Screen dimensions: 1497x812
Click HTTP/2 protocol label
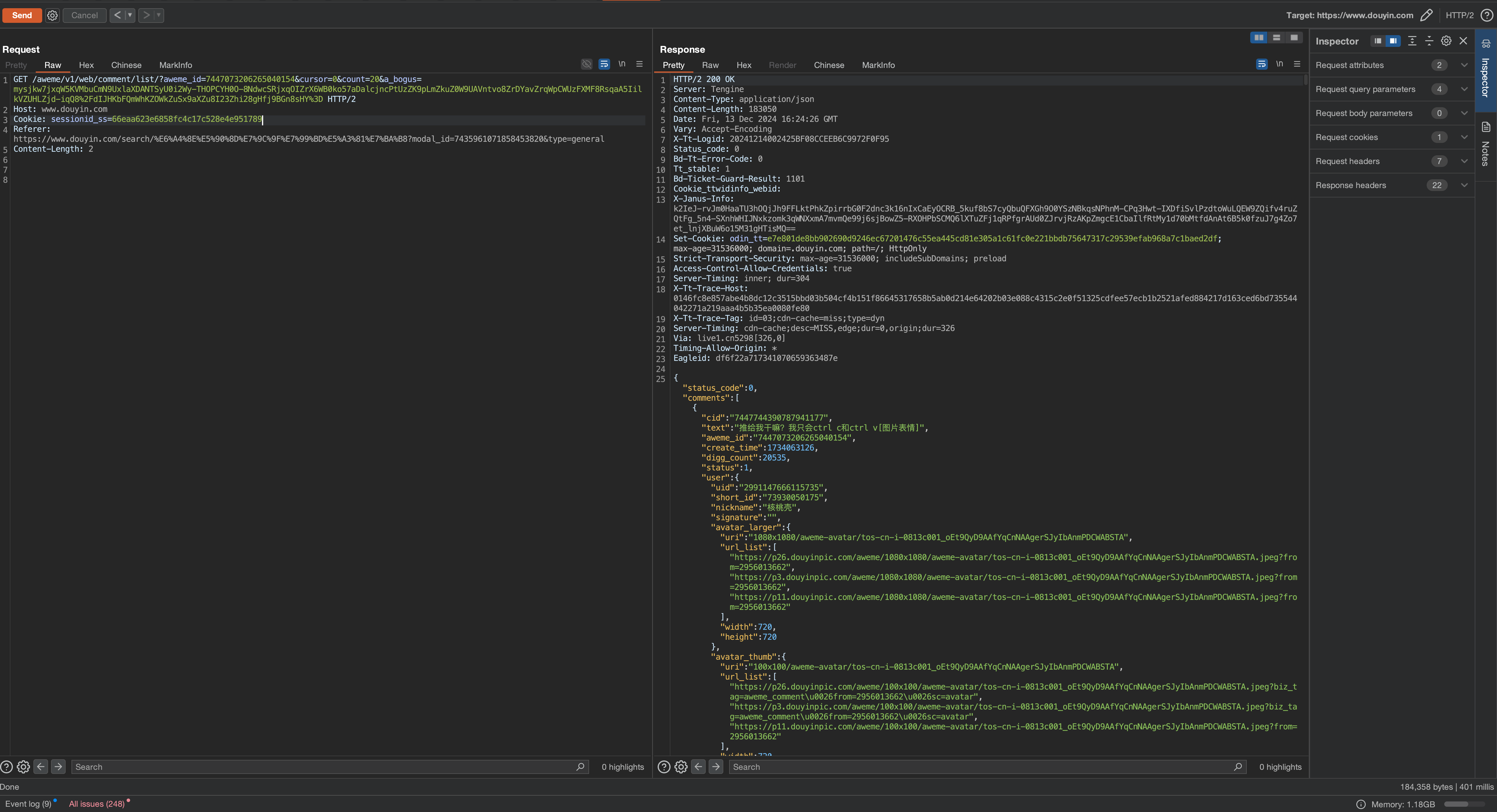(x=1459, y=15)
